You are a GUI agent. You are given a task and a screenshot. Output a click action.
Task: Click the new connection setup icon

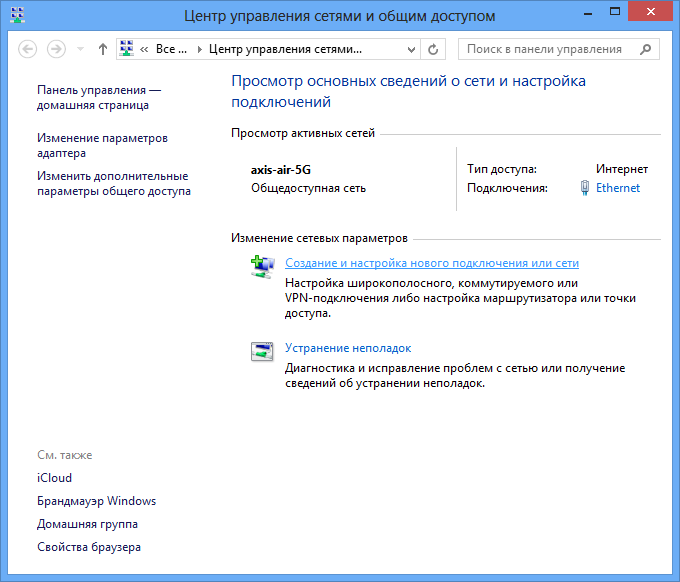[x=263, y=266]
